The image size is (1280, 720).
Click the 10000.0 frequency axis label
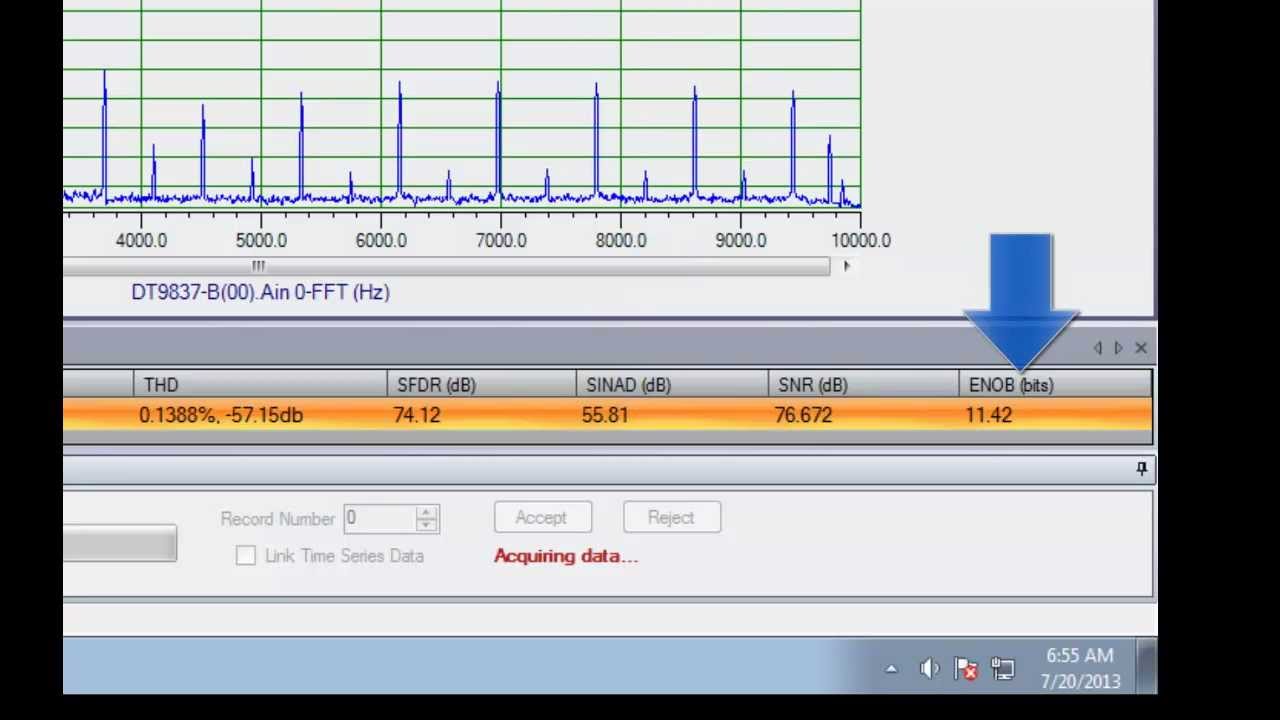(861, 240)
